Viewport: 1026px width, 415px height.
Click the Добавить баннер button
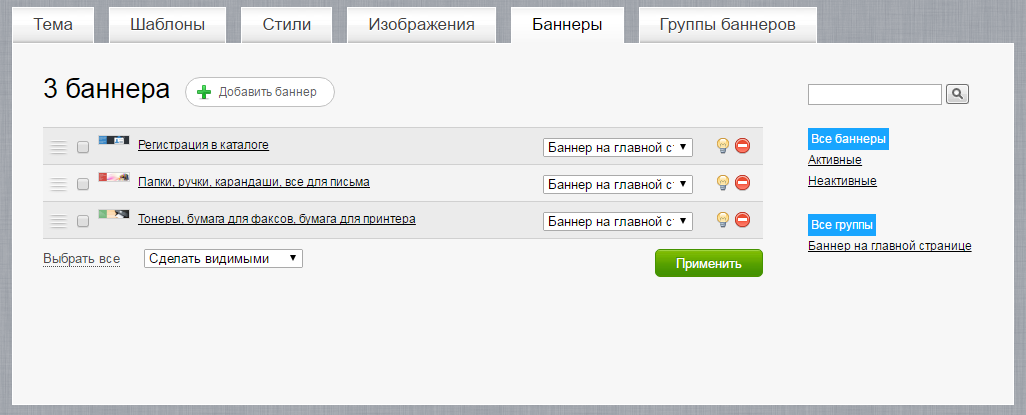pos(259,92)
